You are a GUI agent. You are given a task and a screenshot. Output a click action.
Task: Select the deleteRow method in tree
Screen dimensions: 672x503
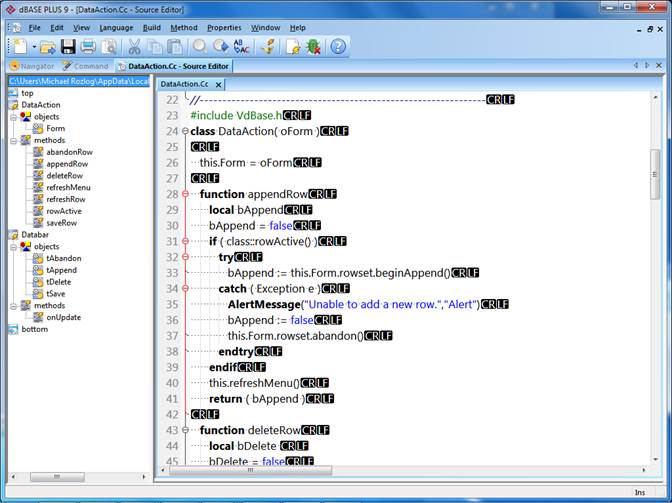[64, 175]
